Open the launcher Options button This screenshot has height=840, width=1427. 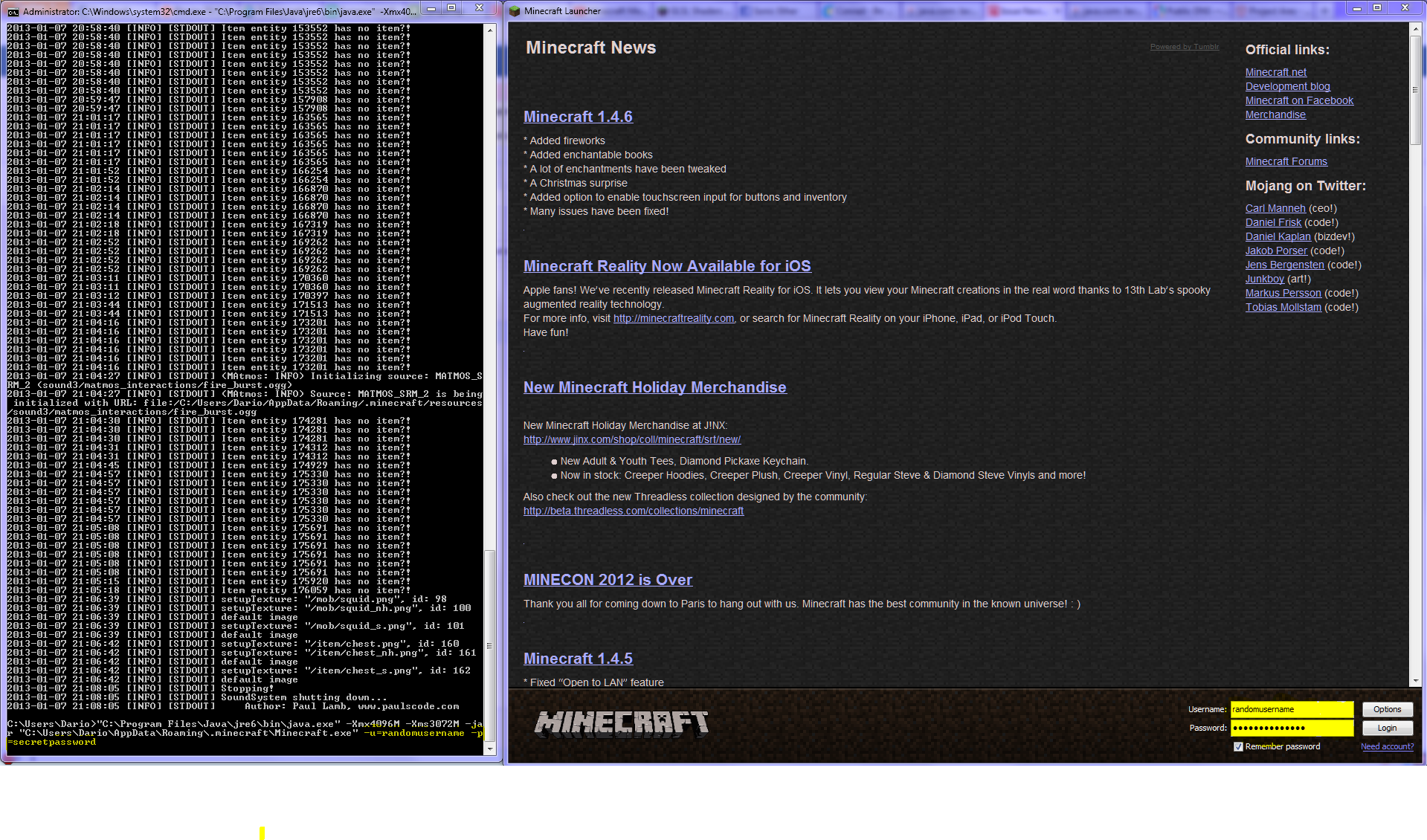[x=1387, y=709]
